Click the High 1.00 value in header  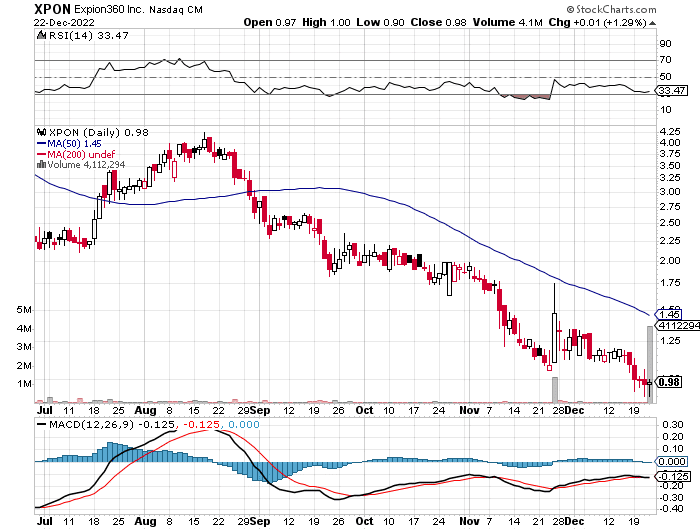point(326,22)
